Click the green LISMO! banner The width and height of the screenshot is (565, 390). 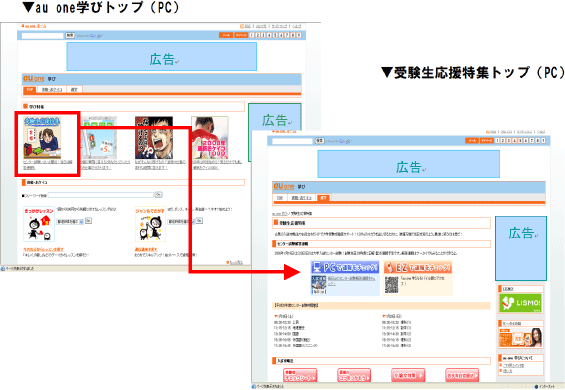[520, 303]
